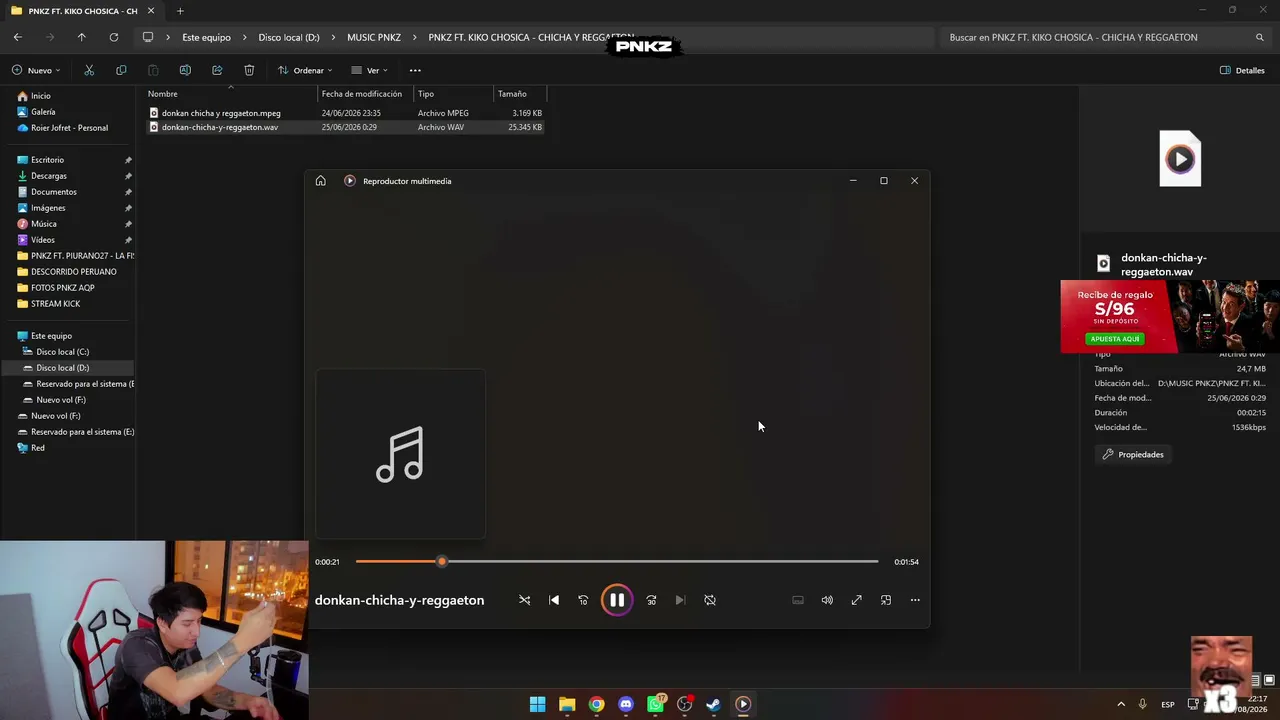Open mini player view
The width and height of the screenshot is (1280, 720).
(x=886, y=600)
